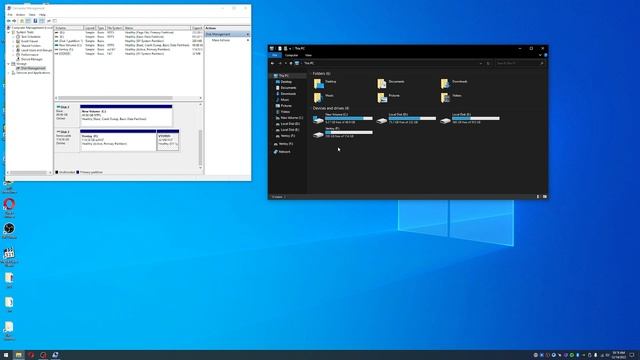Select Ventoy (F:) partition block in Disk 1
Viewport: 640px width, 360px height.
118,140
